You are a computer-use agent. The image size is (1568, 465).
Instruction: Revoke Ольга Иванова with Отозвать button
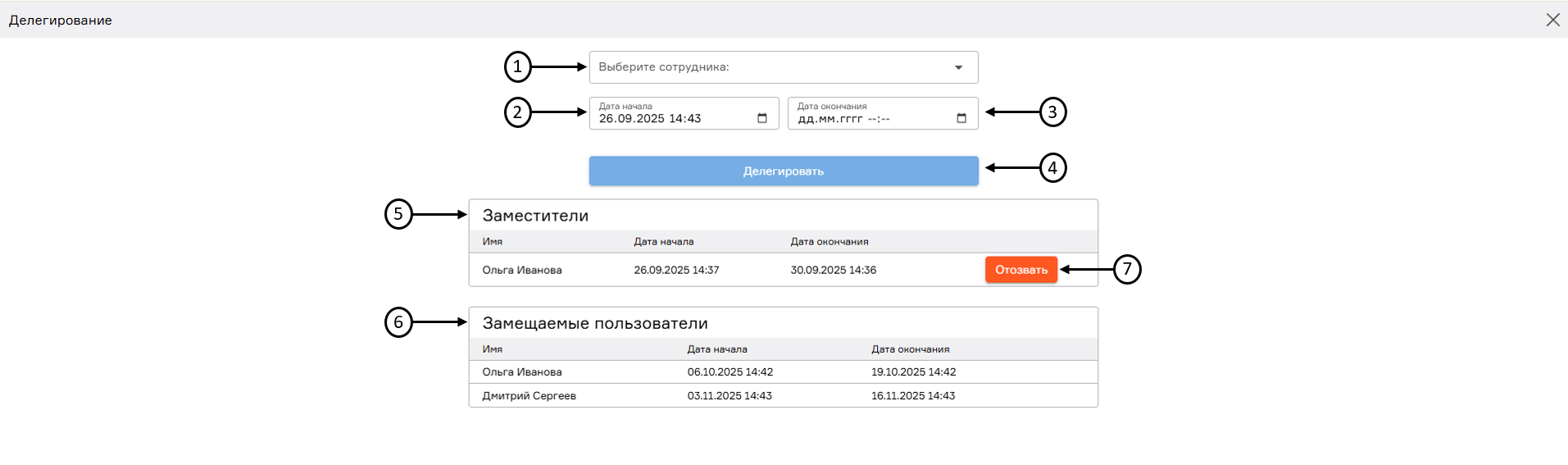[1020, 270]
